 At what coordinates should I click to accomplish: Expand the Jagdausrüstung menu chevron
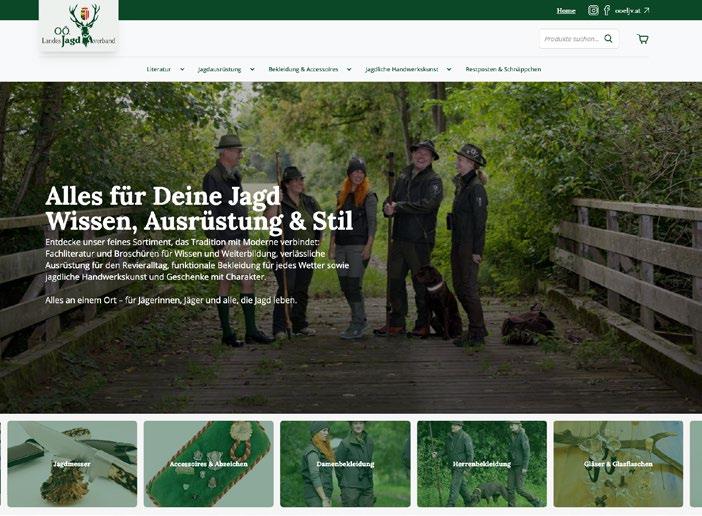coord(252,69)
